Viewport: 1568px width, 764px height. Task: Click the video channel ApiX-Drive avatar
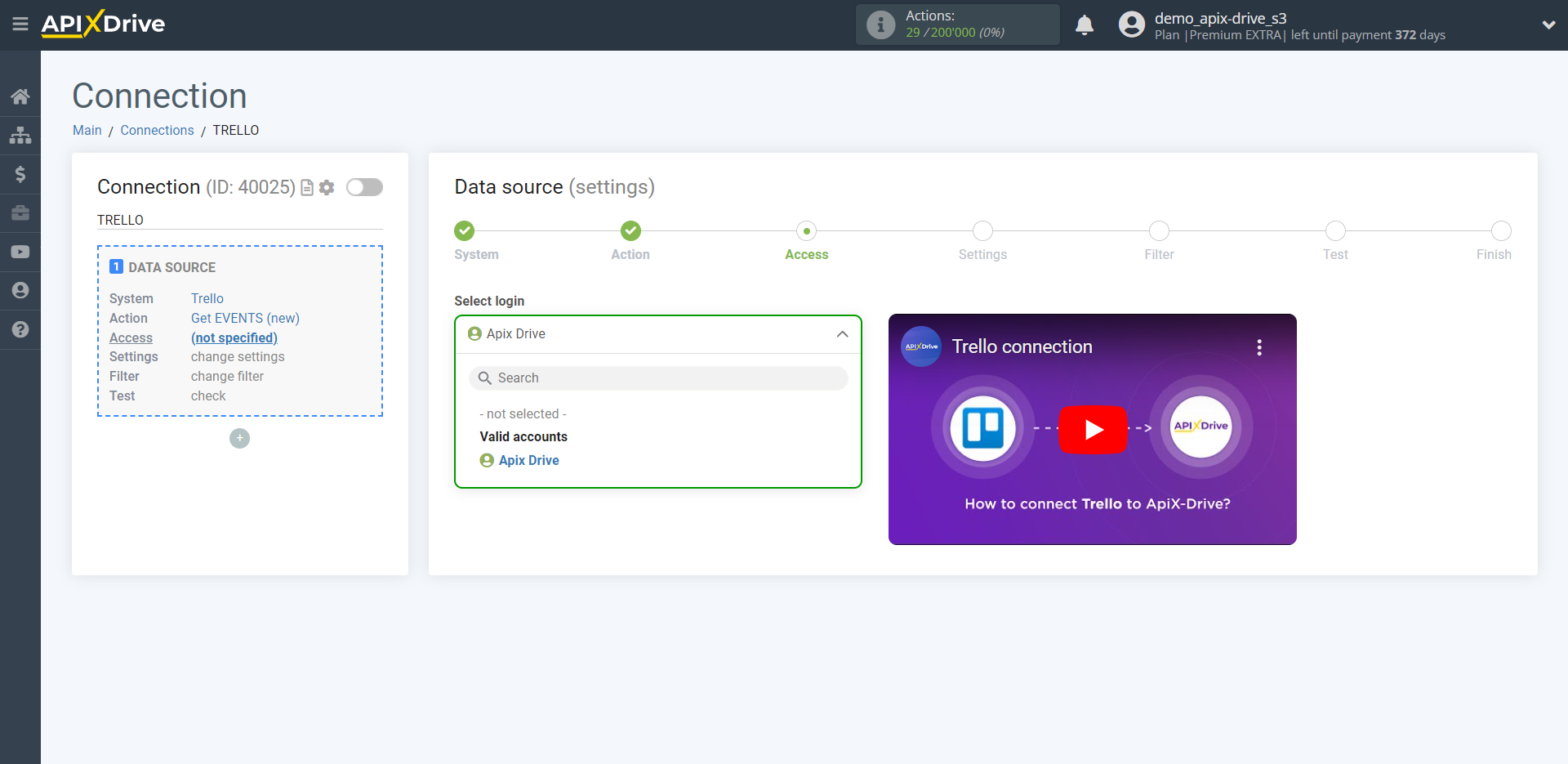(921, 346)
